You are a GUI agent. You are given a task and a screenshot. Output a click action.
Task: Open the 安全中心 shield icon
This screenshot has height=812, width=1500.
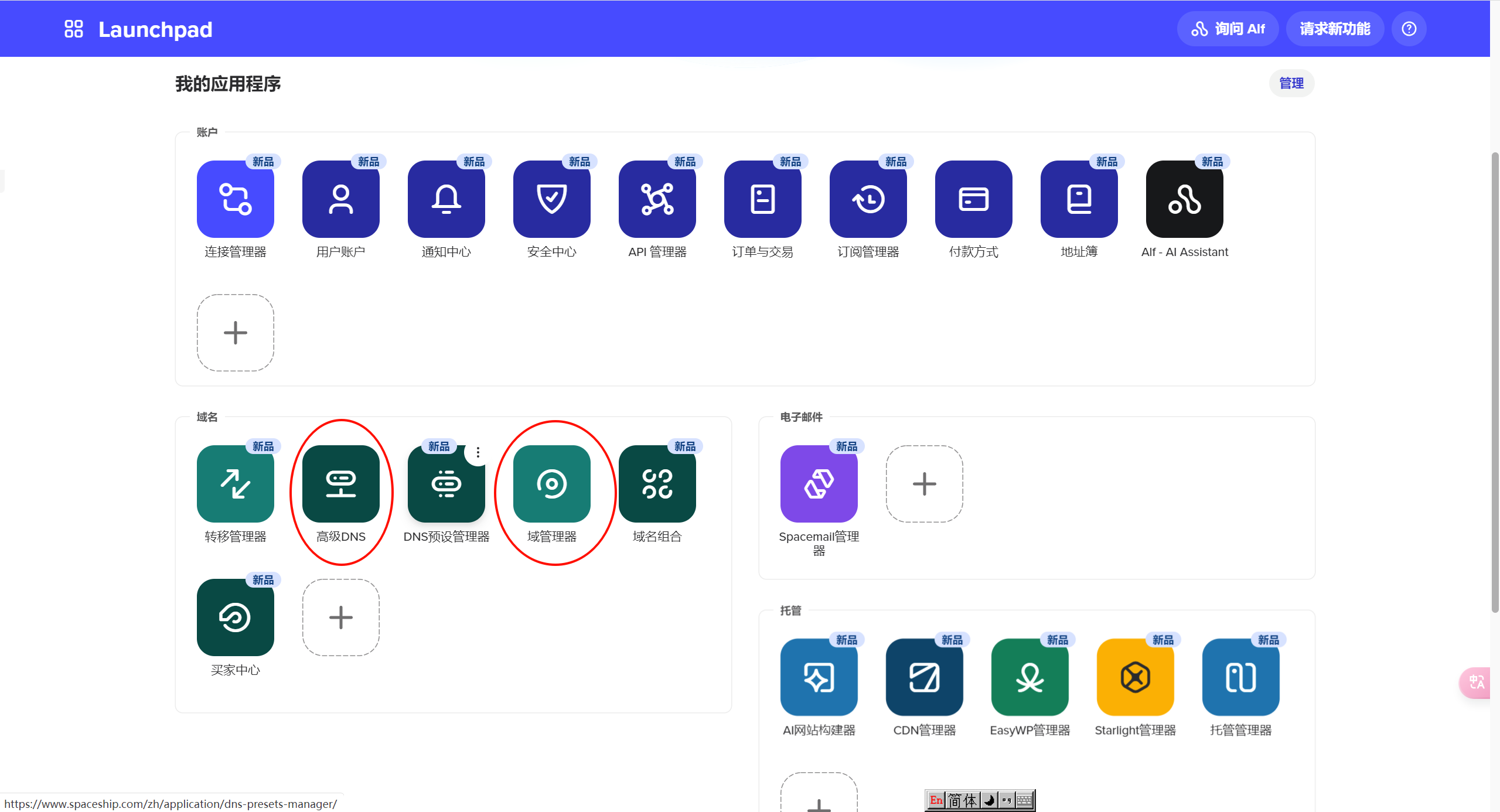[x=551, y=199]
